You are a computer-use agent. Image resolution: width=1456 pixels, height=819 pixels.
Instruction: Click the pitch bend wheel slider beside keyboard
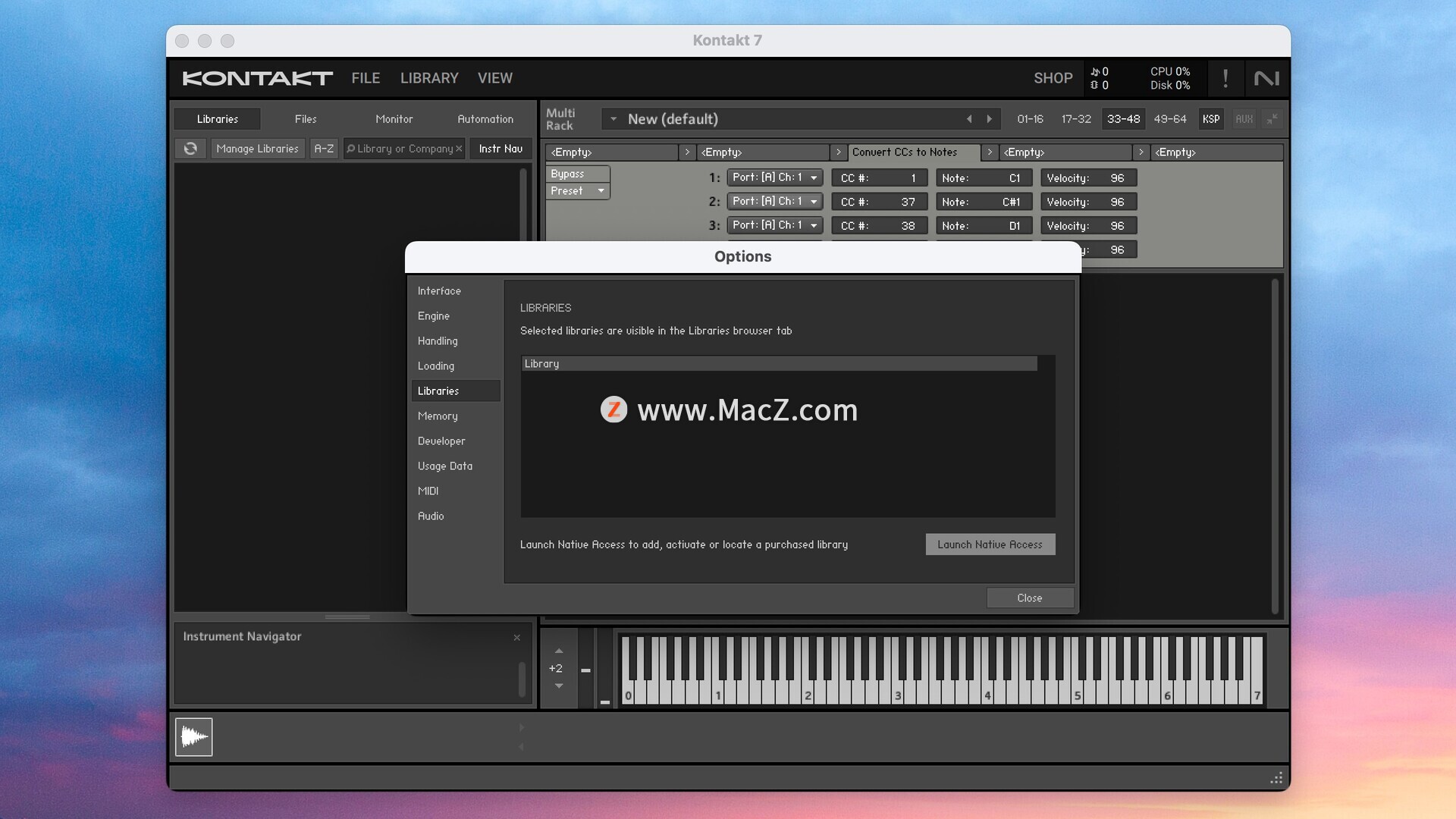(x=586, y=670)
